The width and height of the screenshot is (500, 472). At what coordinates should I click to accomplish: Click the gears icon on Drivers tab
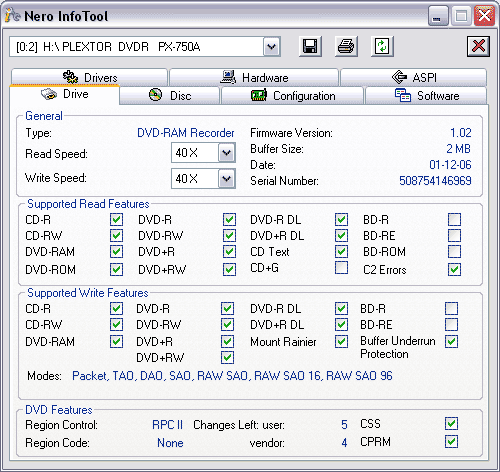tap(70, 77)
